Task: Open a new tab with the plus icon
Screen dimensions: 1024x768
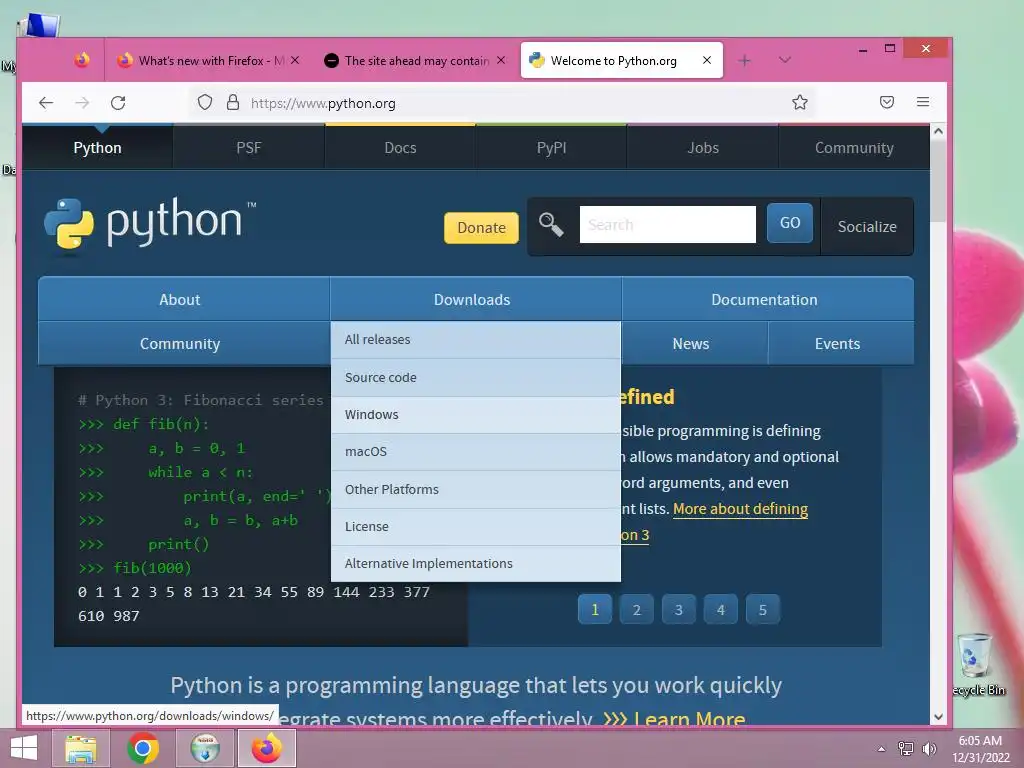Action: 744,61
